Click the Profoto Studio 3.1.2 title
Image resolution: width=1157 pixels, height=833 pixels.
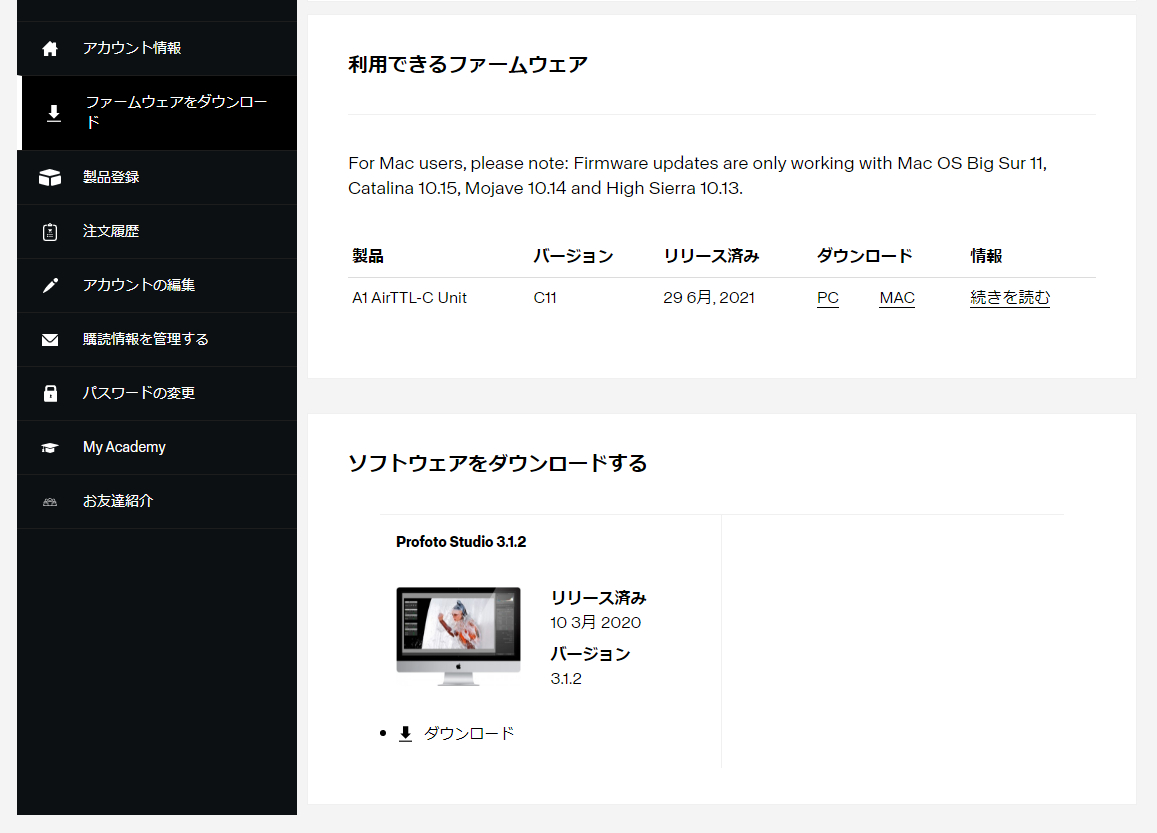click(x=461, y=542)
